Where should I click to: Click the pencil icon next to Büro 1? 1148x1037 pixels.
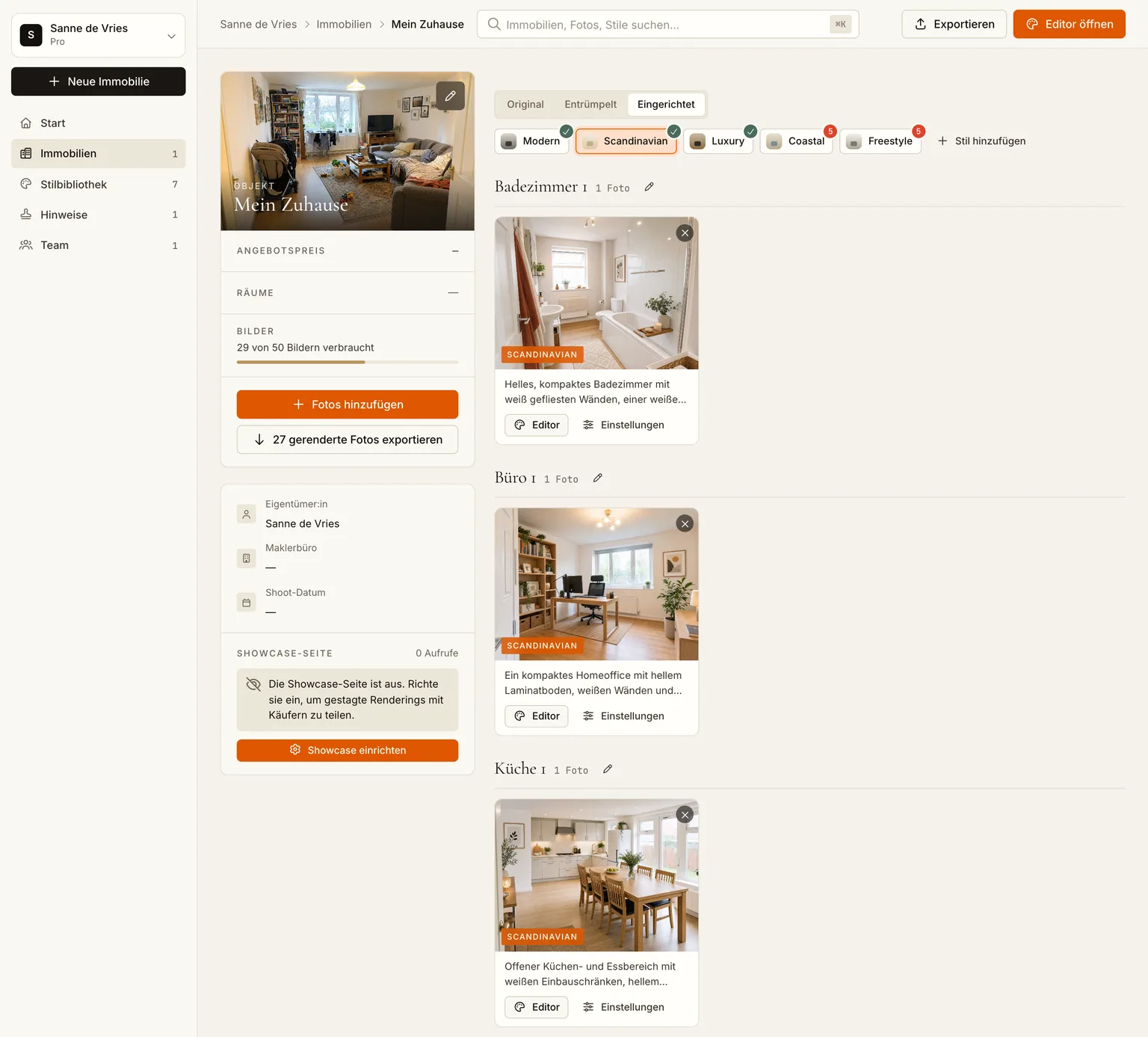(597, 478)
